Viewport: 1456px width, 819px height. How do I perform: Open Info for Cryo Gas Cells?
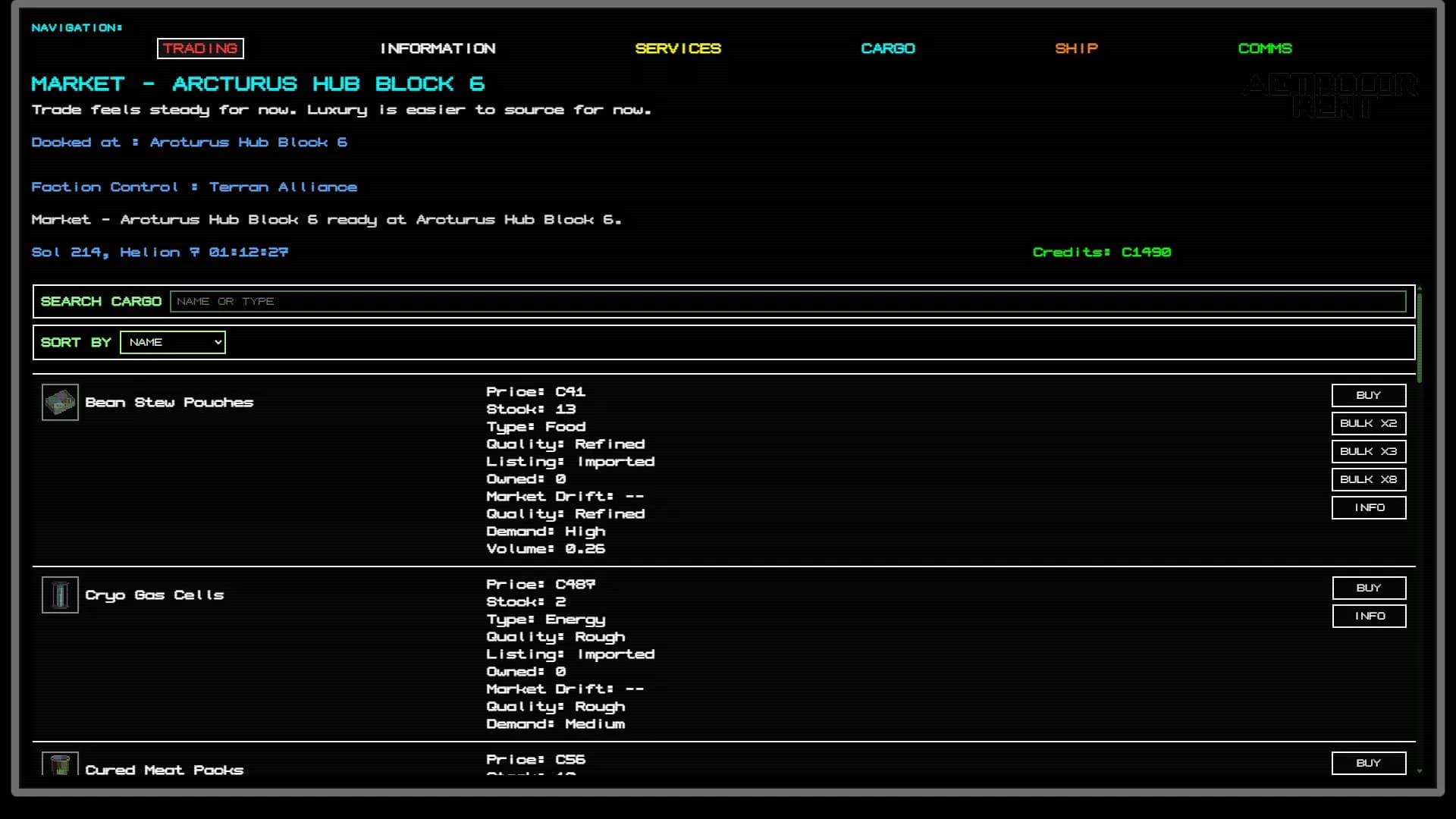tap(1369, 616)
